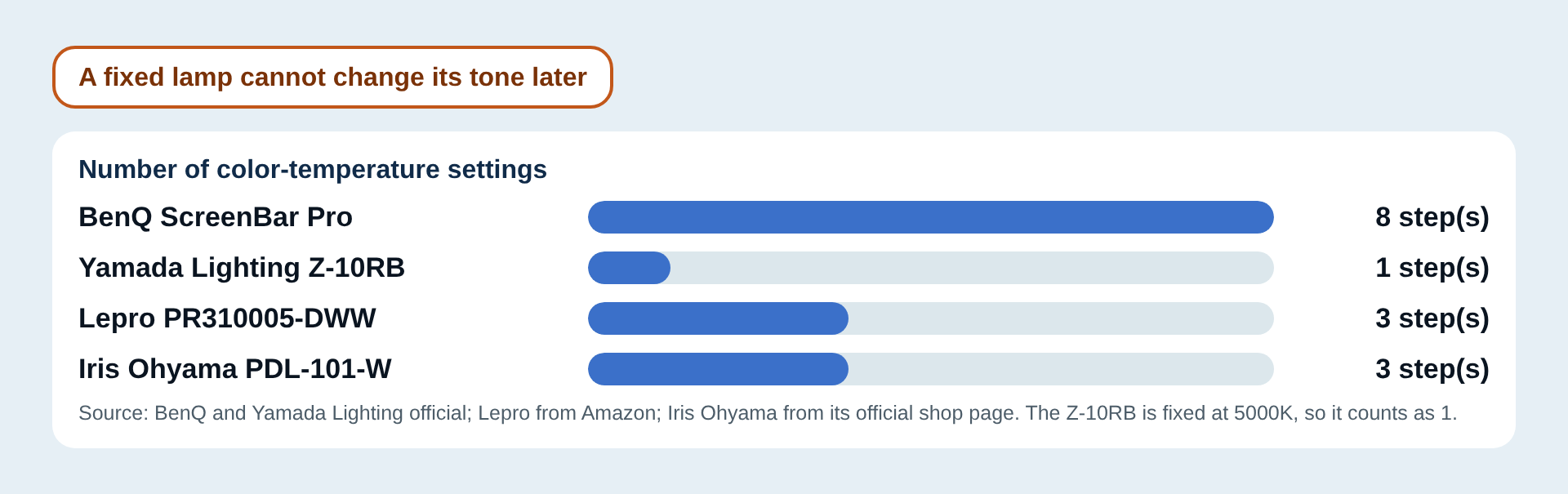Screen dimensions: 1568x494
Task: Click the grey empty track of Iris Ohyama bar
Action: pos(1061,369)
